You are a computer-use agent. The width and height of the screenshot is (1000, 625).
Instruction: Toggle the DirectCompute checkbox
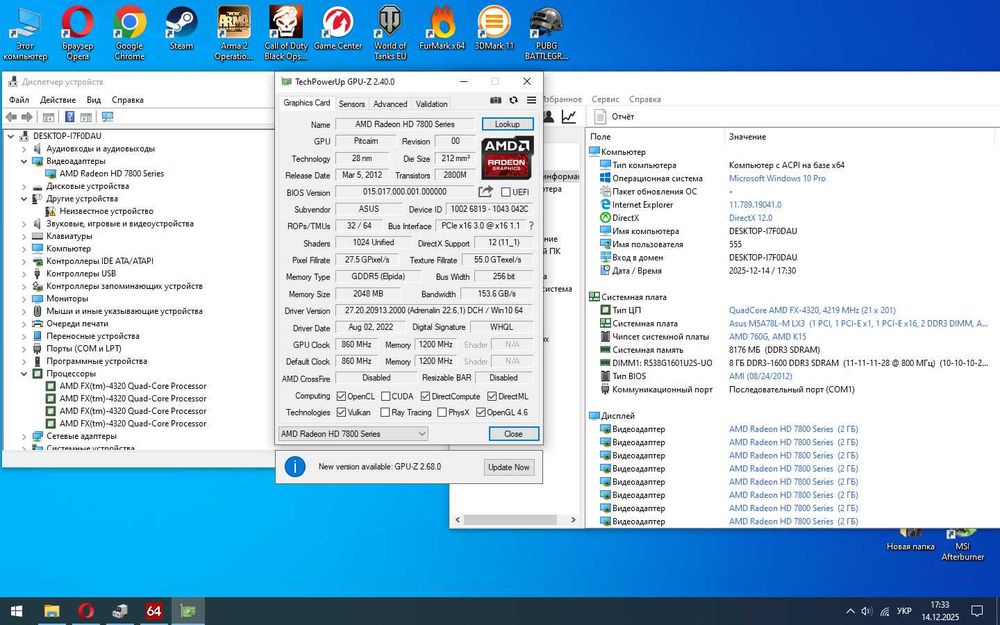425,396
